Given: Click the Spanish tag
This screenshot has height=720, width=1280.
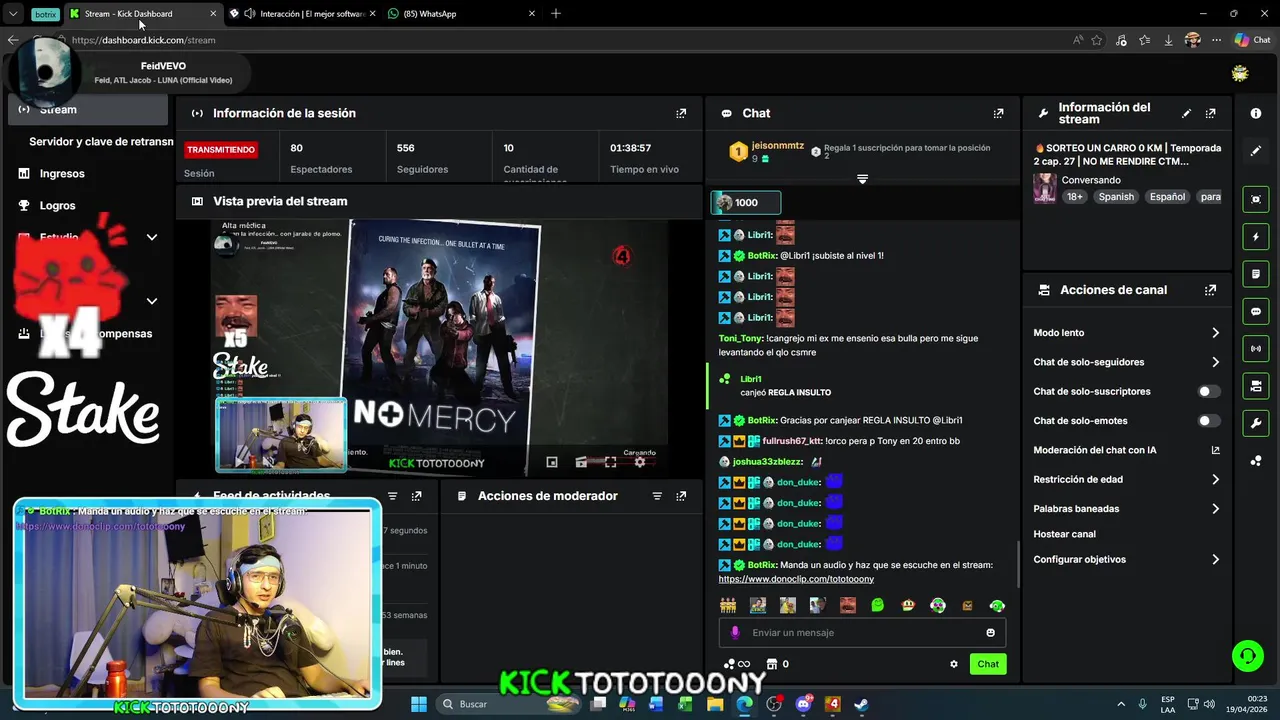Looking at the screenshot, I should point(1116,197).
